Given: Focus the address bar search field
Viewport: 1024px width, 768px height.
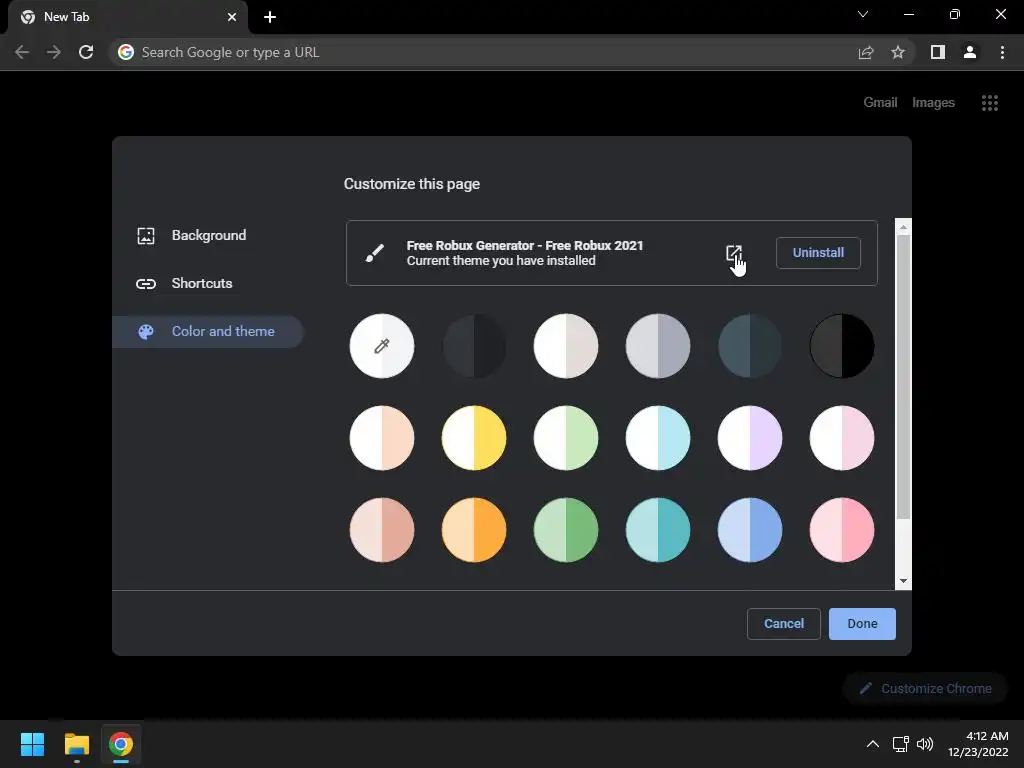Looking at the screenshot, I should coord(483,52).
